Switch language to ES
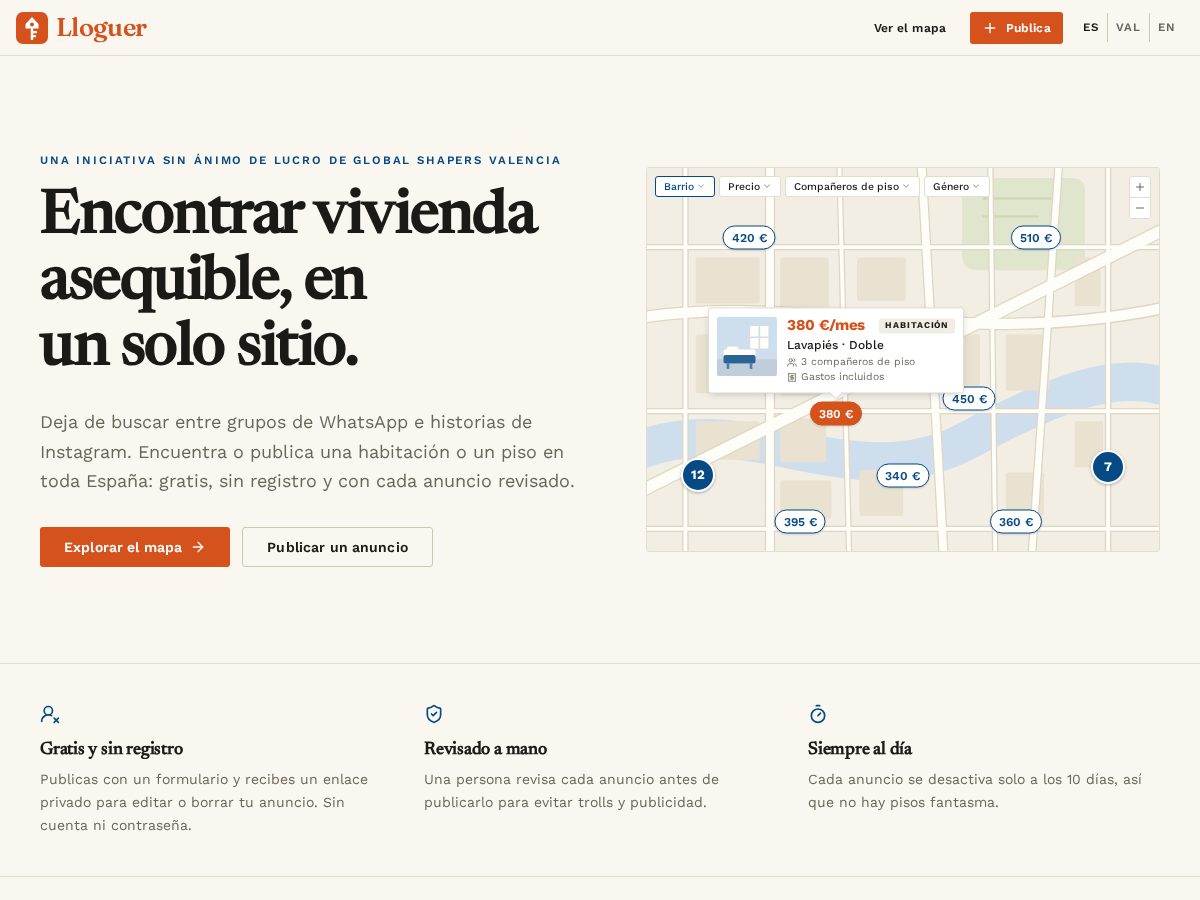Screen dimensions: 1200x900 [x=1091, y=28]
